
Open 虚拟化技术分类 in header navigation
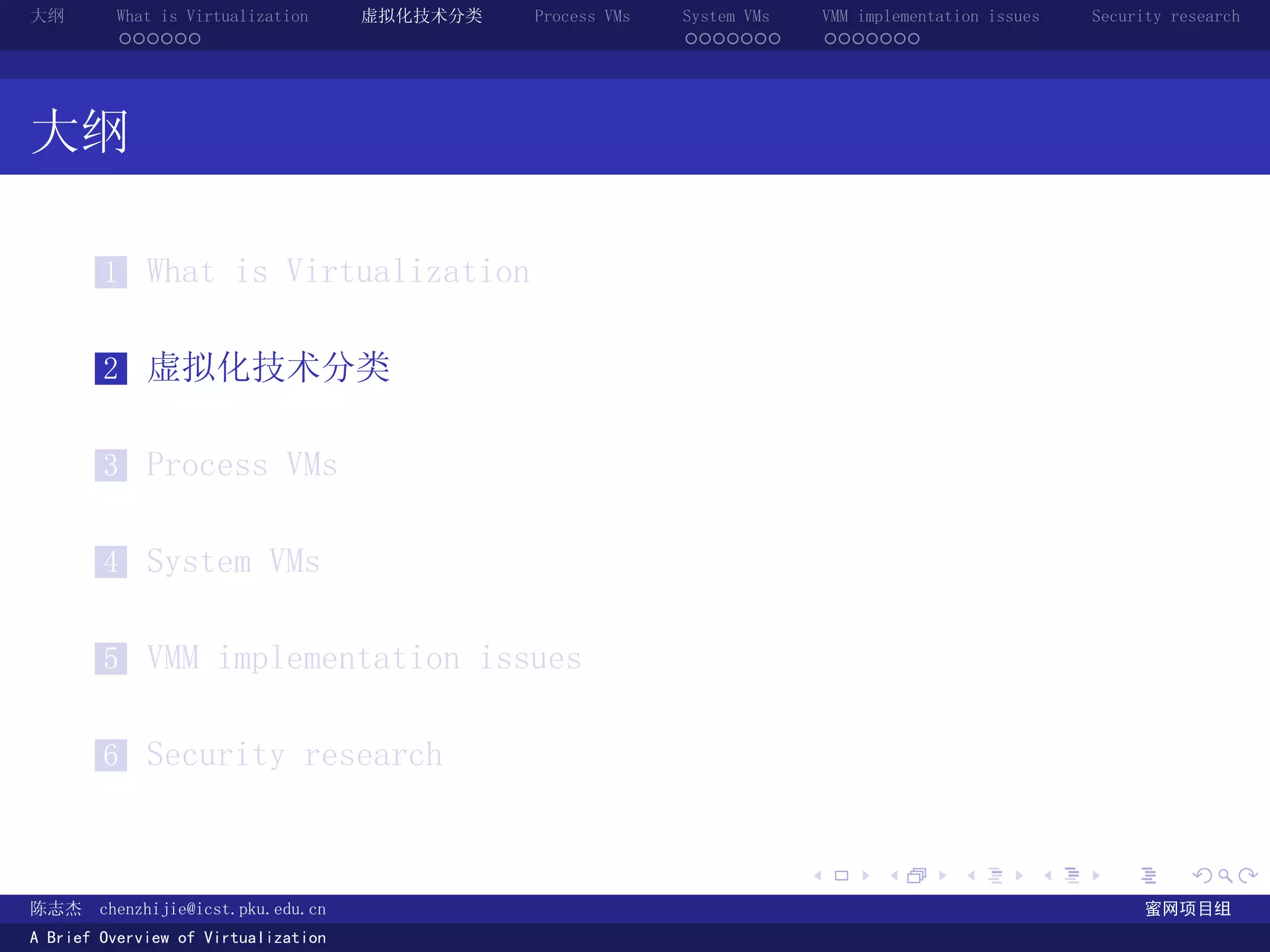pyautogui.click(x=422, y=16)
